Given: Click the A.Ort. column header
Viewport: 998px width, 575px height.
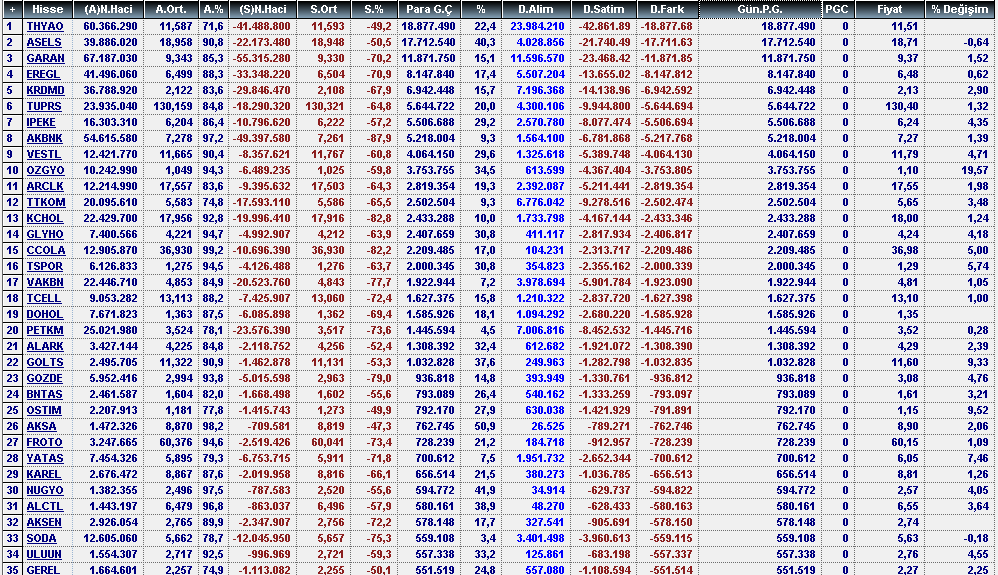Looking at the screenshot, I should [x=172, y=9].
